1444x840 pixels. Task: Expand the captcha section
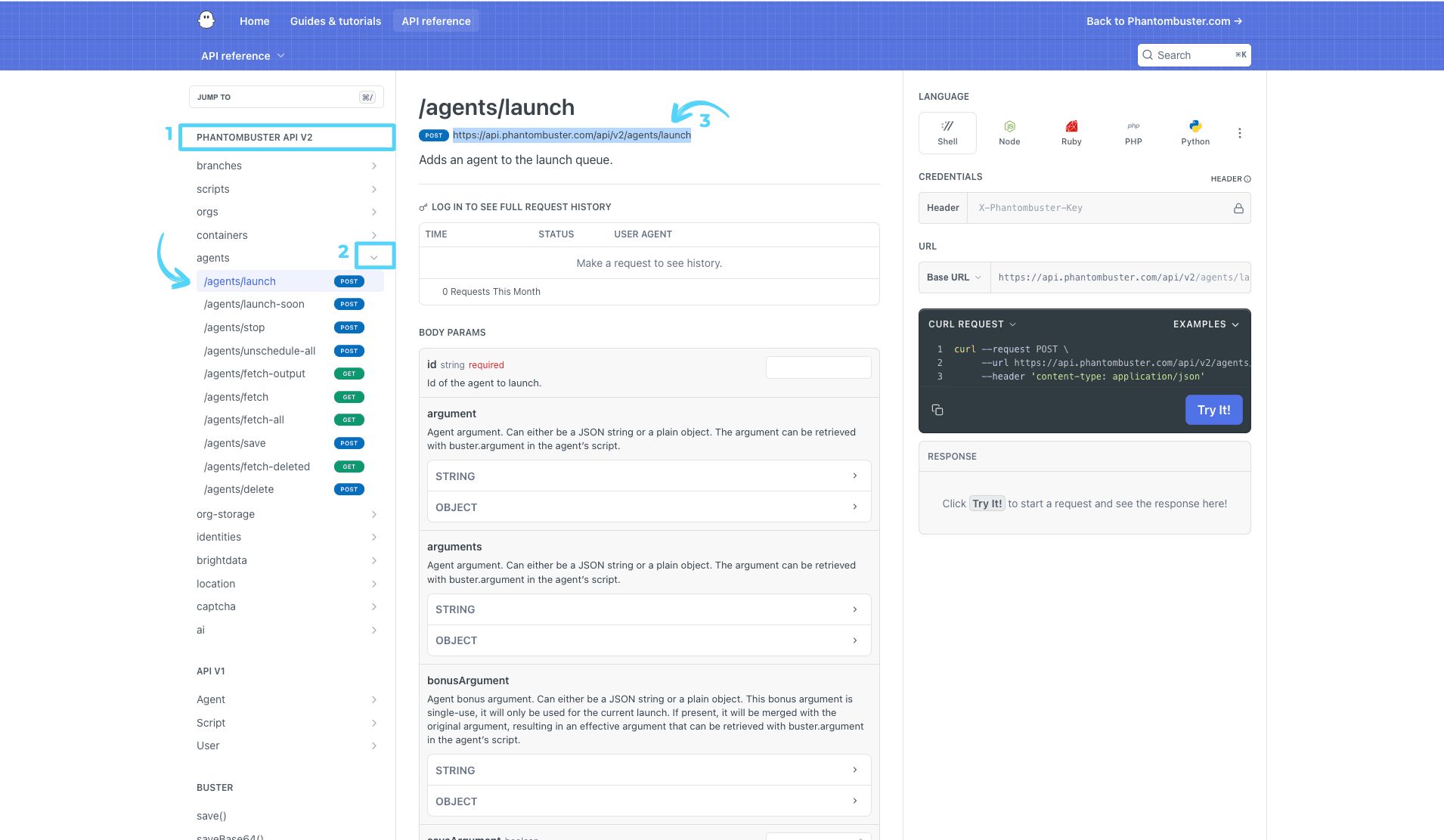pyautogui.click(x=374, y=606)
